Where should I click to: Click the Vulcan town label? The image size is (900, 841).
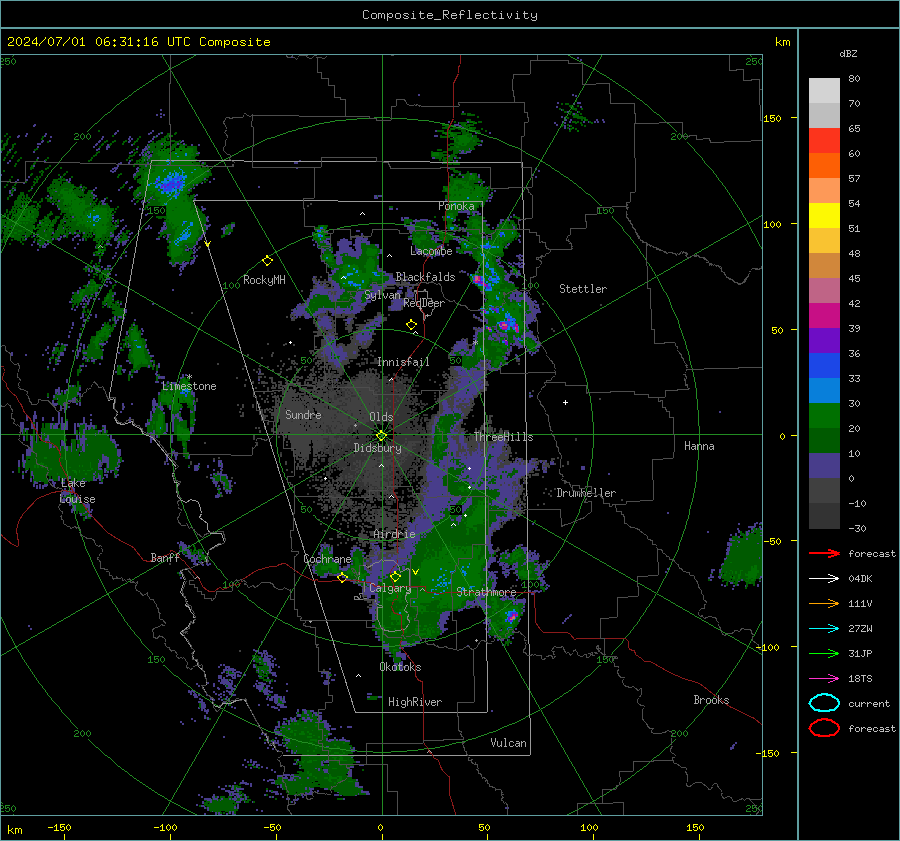click(508, 743)
